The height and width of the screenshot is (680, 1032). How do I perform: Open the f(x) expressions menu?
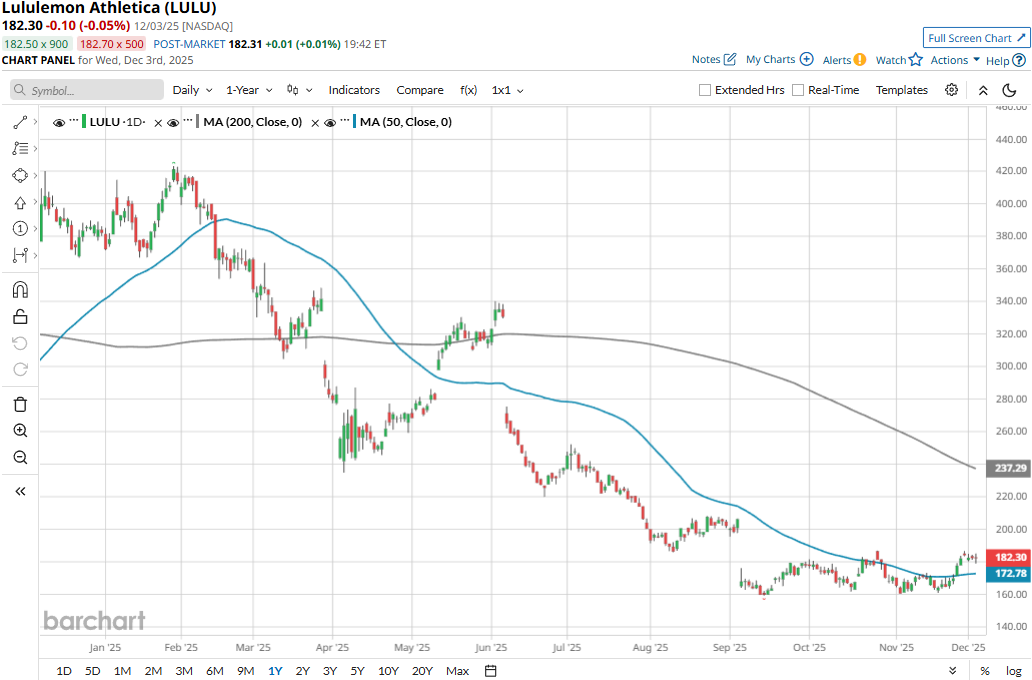coord(468,90)
